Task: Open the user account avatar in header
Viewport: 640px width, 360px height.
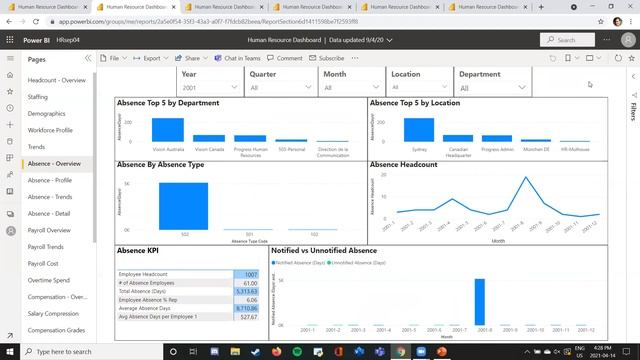Action: coord(628,40)
